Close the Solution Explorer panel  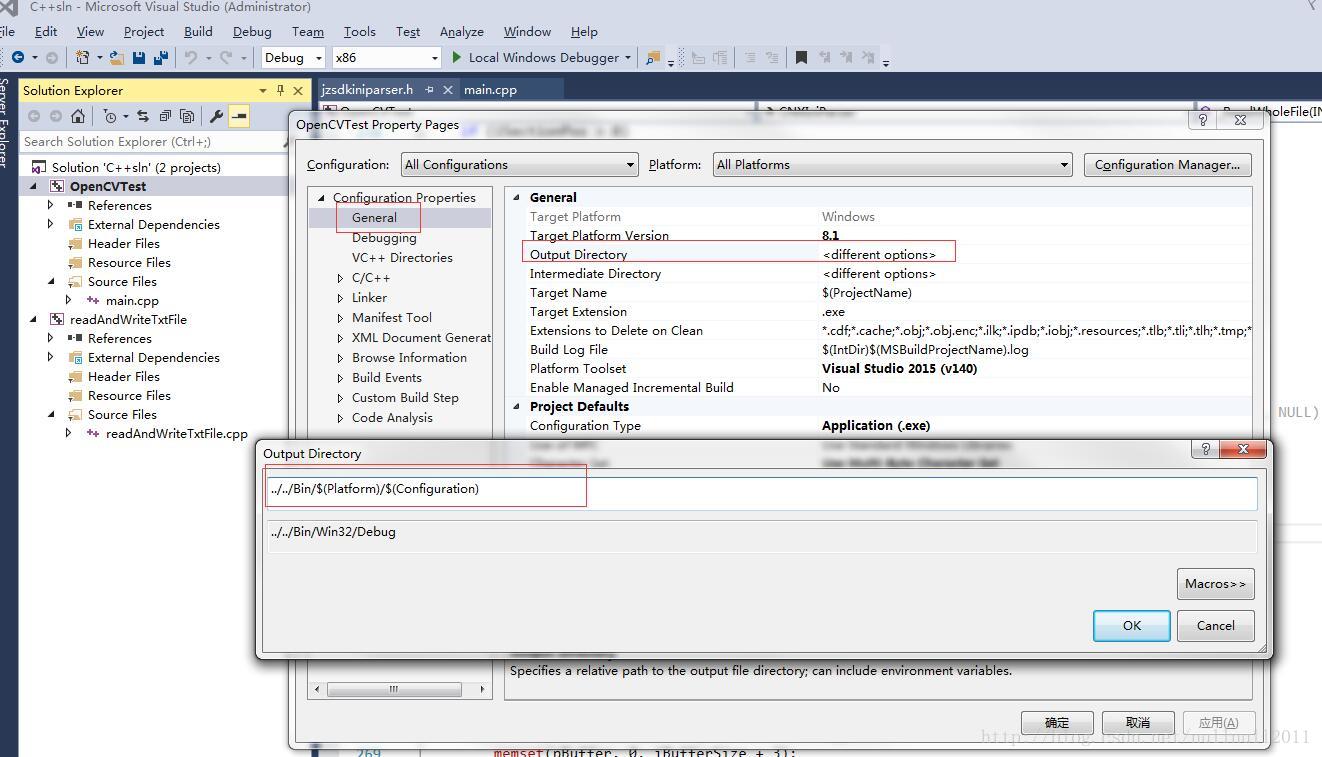pos(298,90)
